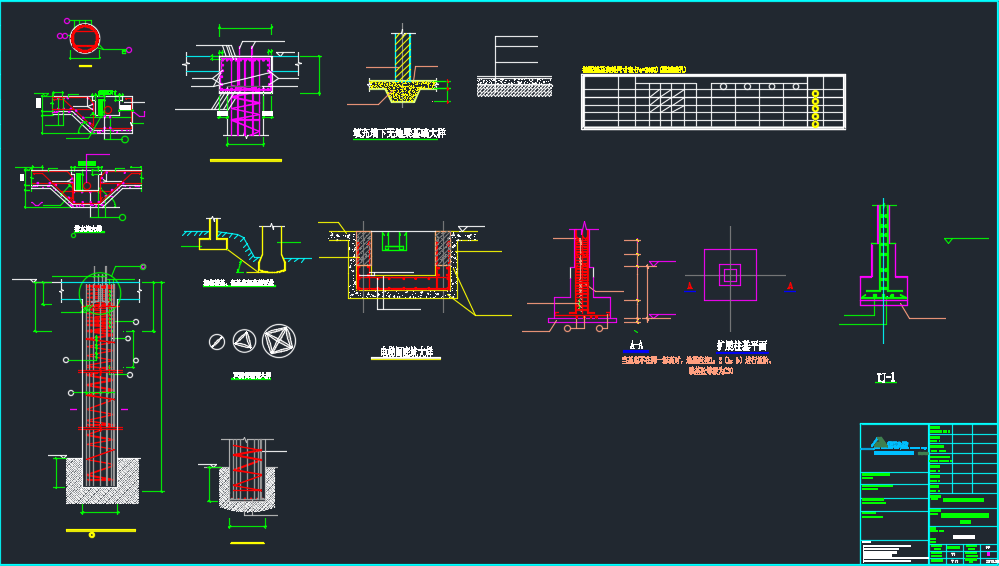Select the magenta square in title block corner
Screen dimensions: 999x566
pos(988,554)
